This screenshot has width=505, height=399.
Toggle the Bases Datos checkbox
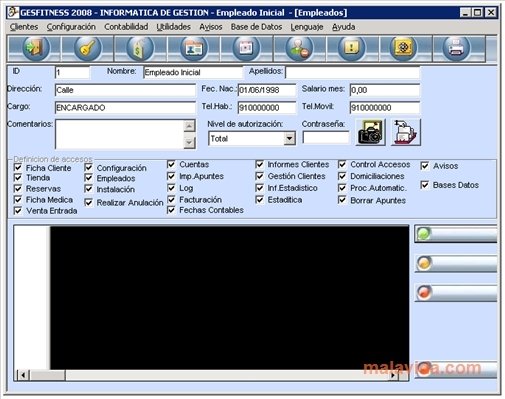(x=425, y=185)
